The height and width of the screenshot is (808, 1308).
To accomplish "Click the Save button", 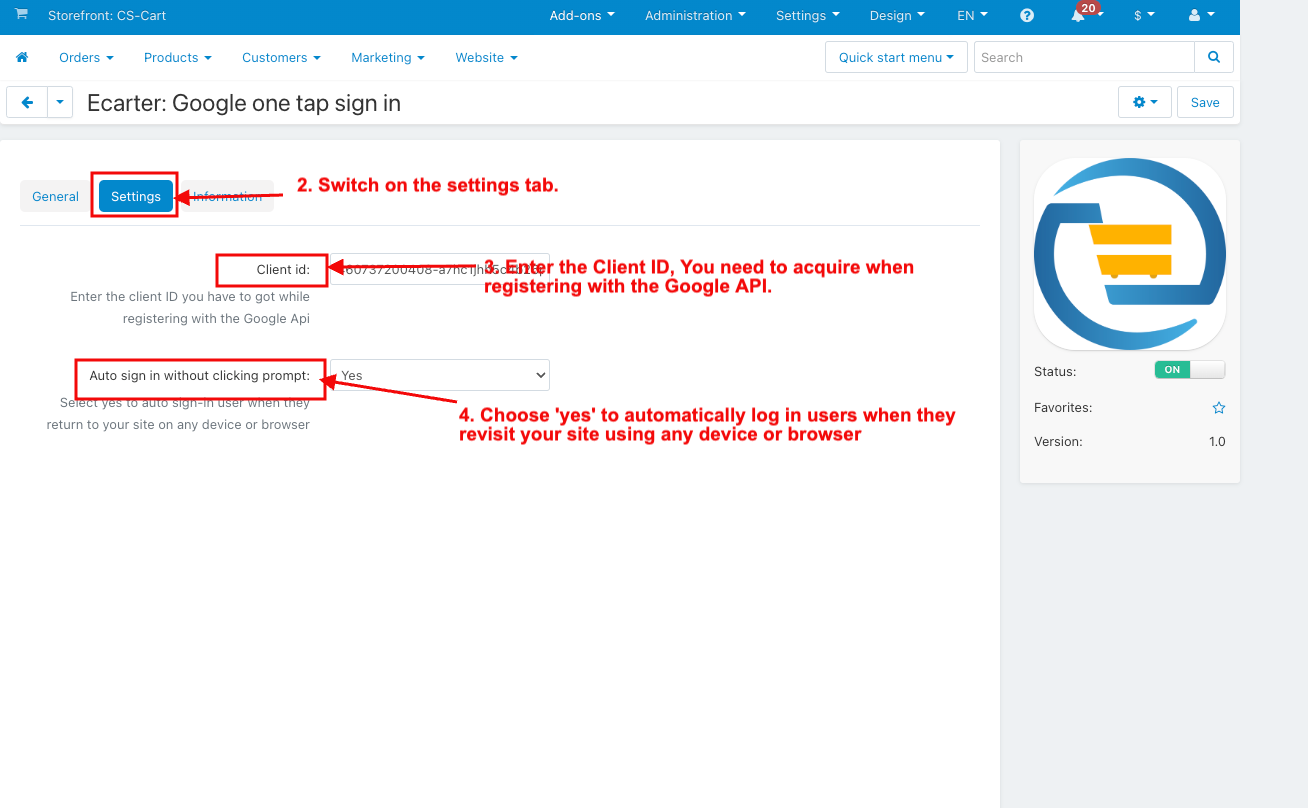I will (1205, 102).
